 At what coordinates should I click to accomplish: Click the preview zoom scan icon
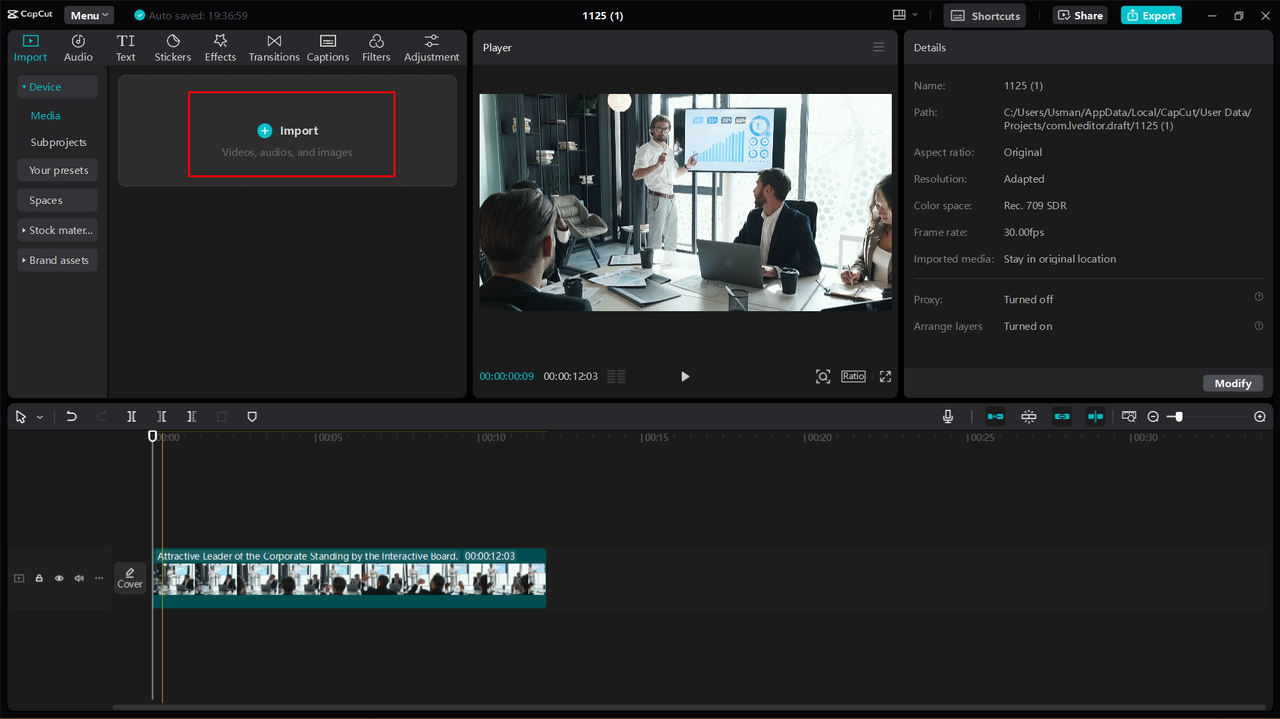[822, 376]
